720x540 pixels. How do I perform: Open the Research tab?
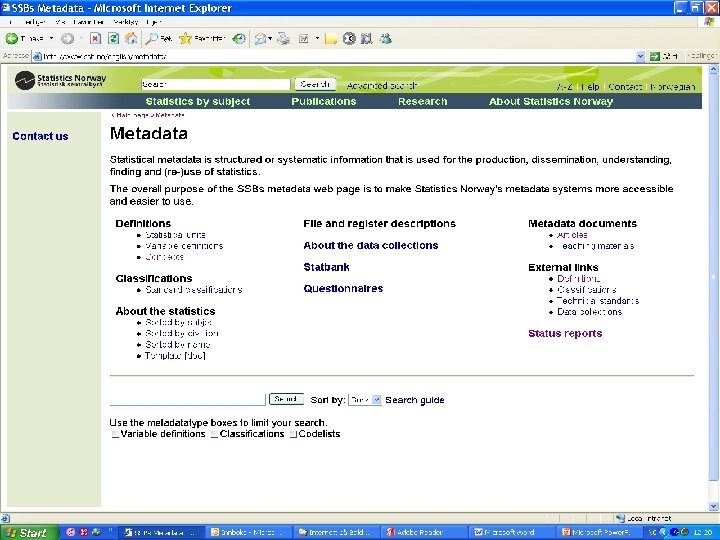pos(422,101)
